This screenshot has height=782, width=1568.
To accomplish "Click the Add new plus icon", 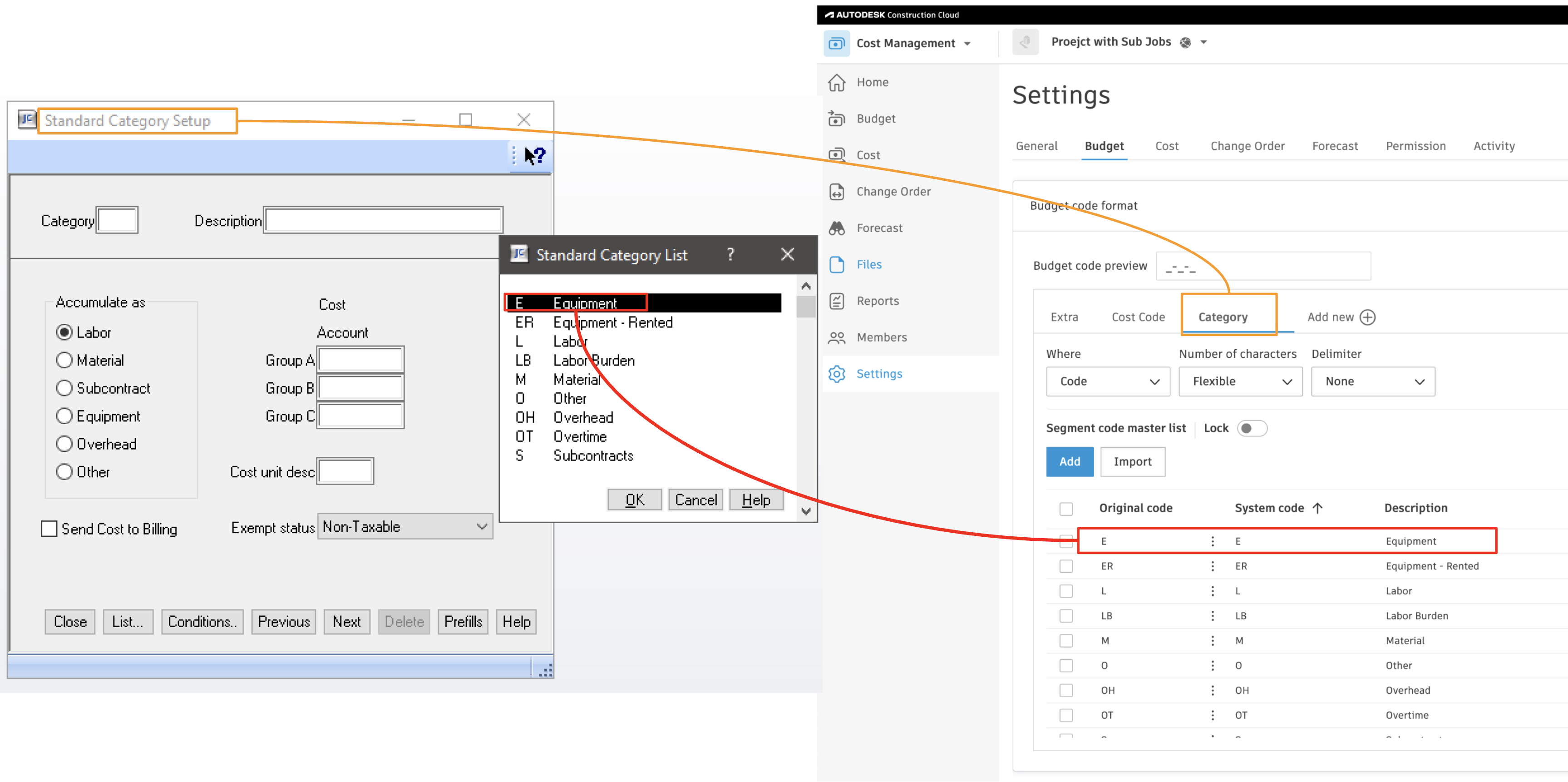I will 1367,317.
